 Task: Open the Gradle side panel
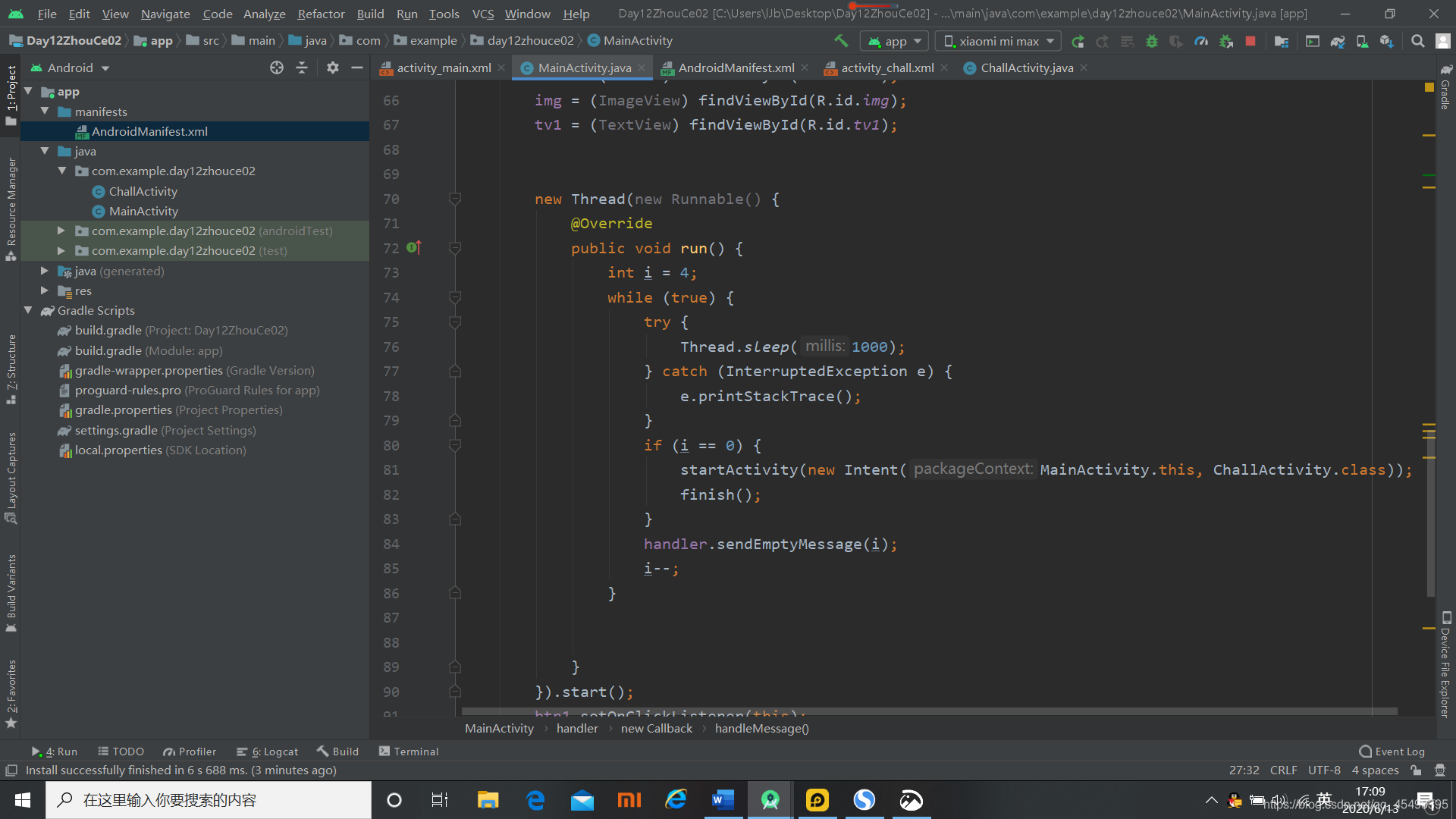(1445, 86)
